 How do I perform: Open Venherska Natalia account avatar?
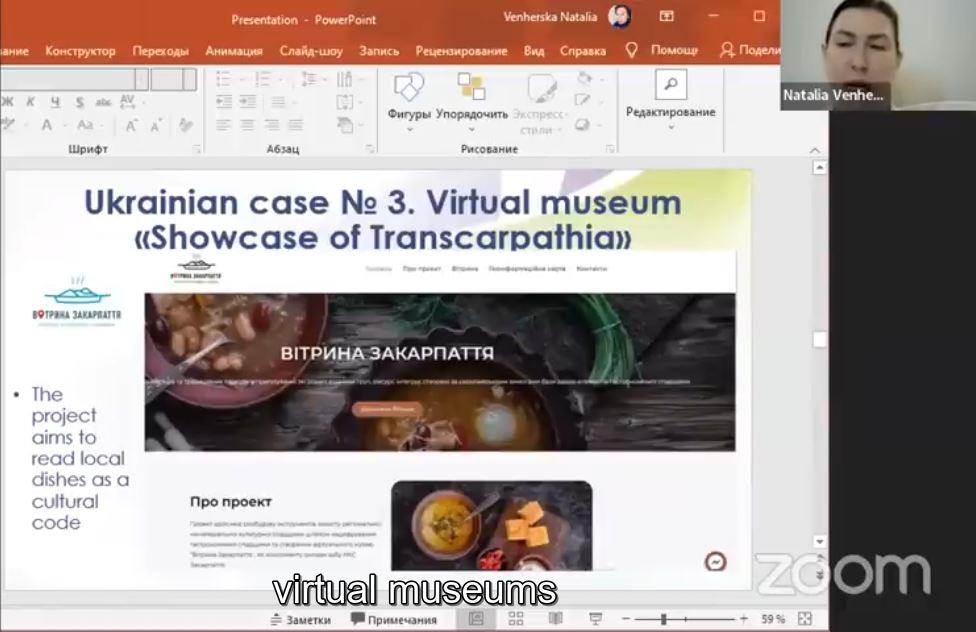point(619,16)
